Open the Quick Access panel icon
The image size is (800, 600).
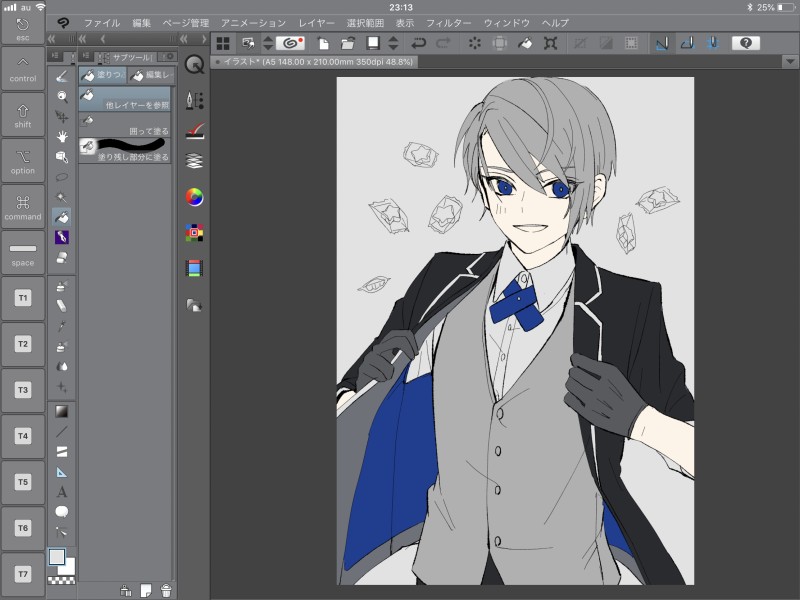pos(194,65)
